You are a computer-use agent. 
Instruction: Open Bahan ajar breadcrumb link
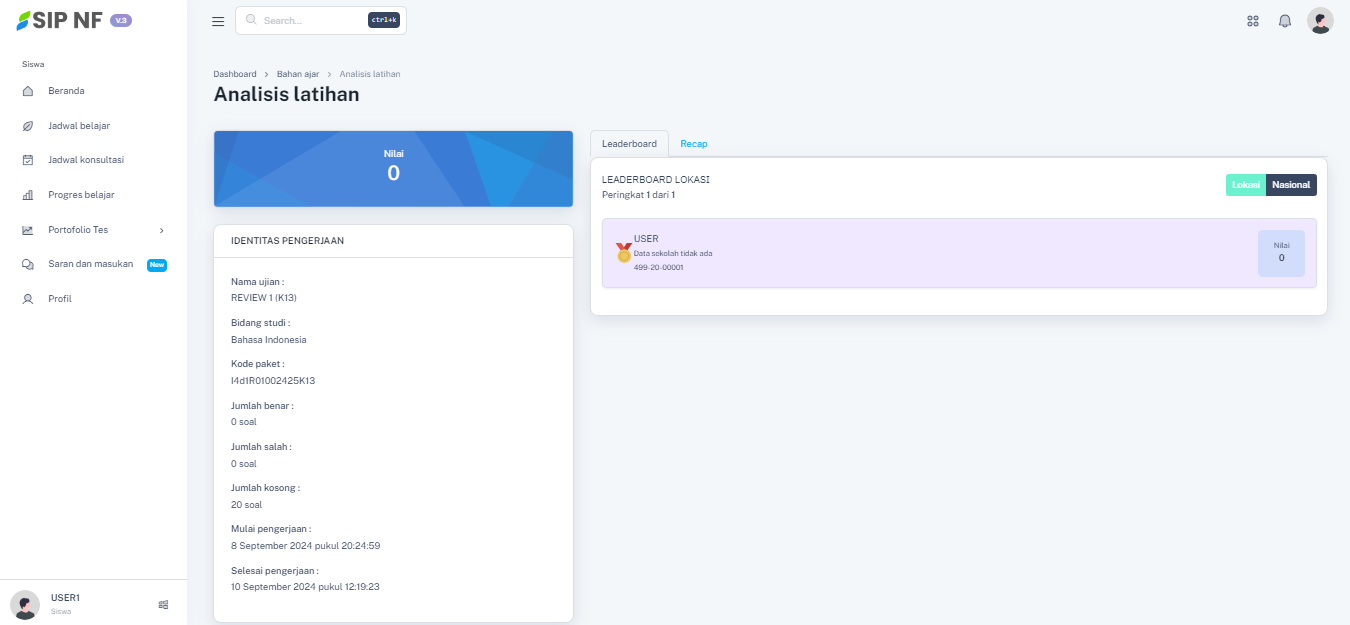tap(297, 74)
